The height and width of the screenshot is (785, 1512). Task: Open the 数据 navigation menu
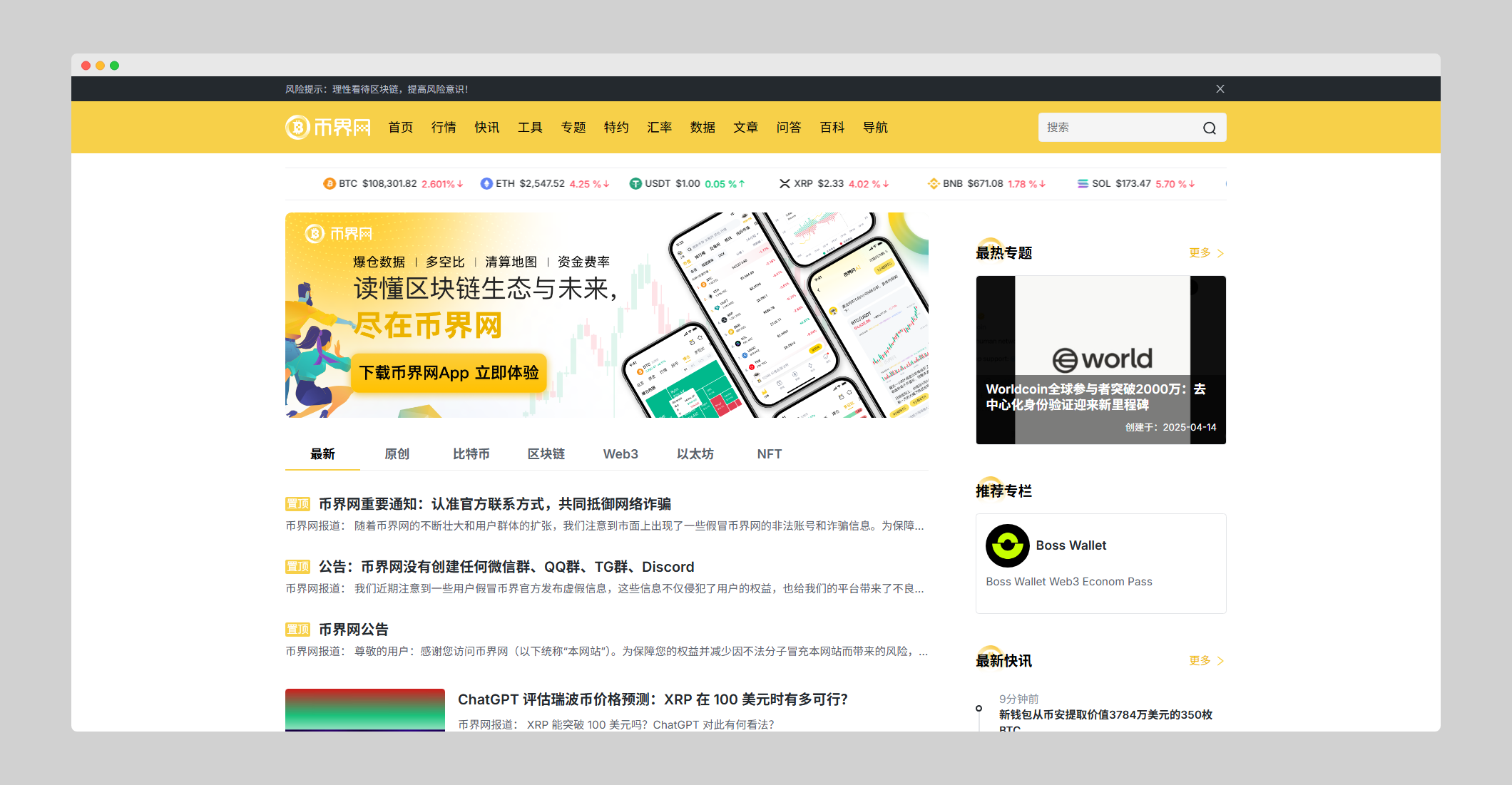point(703,127)
